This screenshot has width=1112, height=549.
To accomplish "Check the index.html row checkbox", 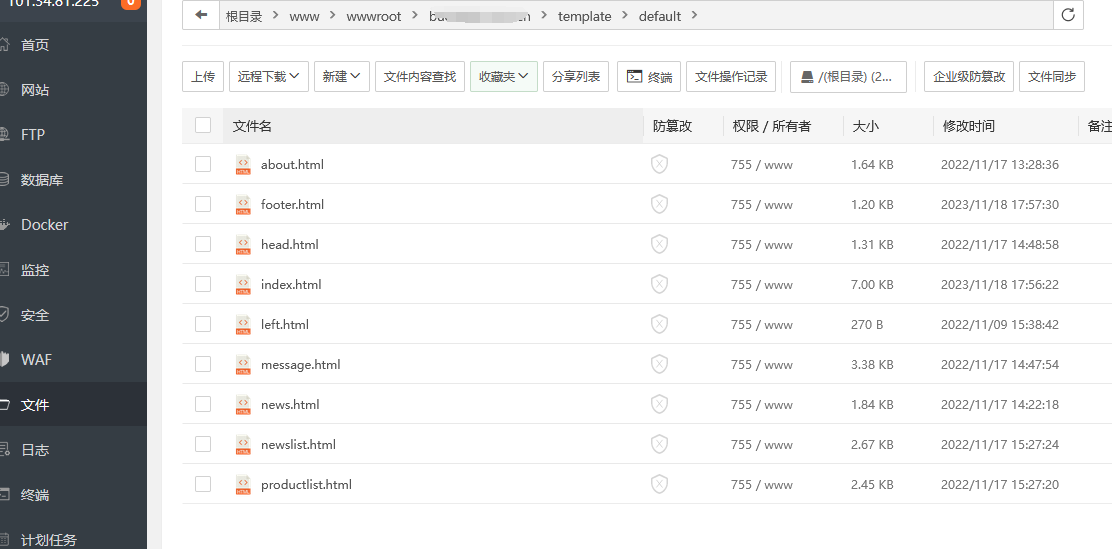I will point(203,284).
